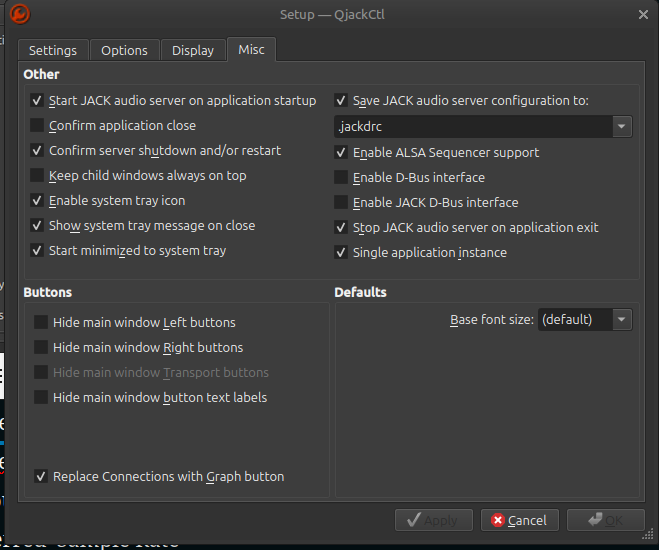Toggle Enable system tray icon checkbox
The height and width of the screenshot is (550, 659).
[x=37, y=200]
